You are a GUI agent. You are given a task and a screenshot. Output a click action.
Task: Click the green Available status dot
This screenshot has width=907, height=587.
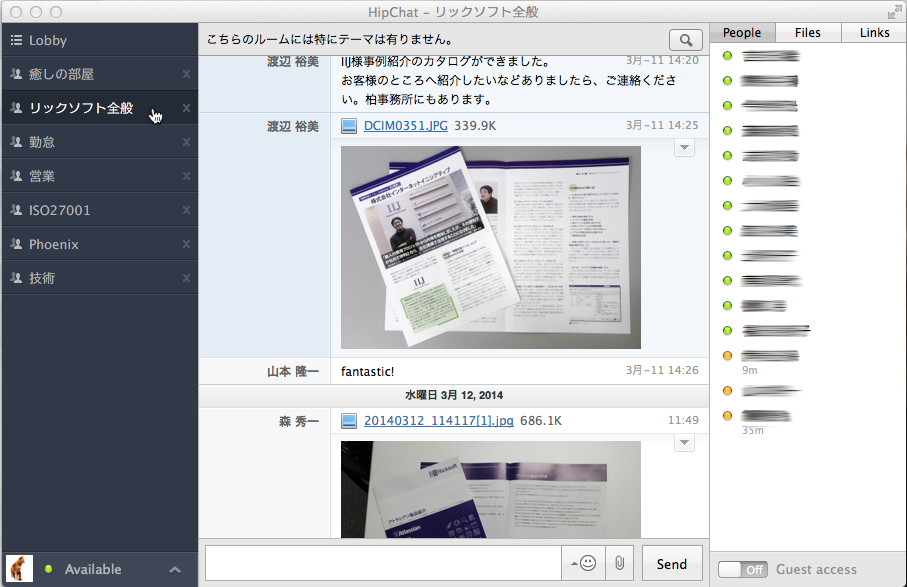49,568
